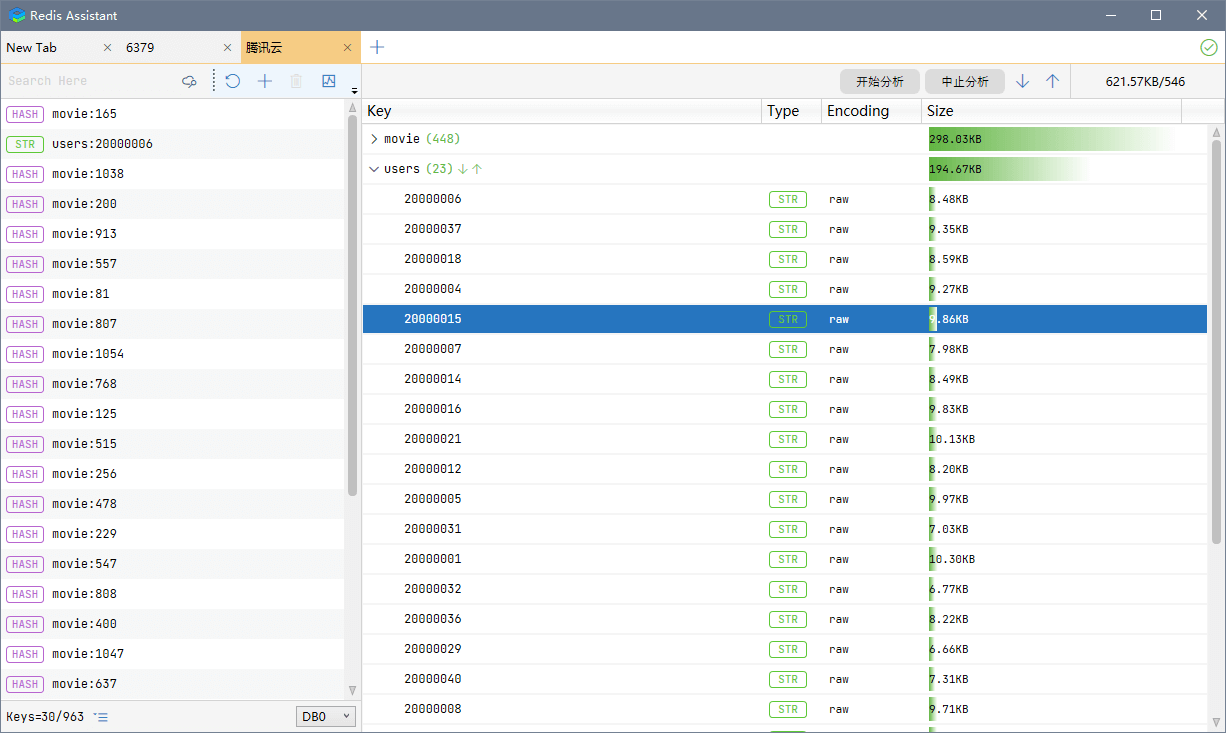The image size is (1226, 733).
Task: Select the 20000021 row
Action: coord(785,439)
